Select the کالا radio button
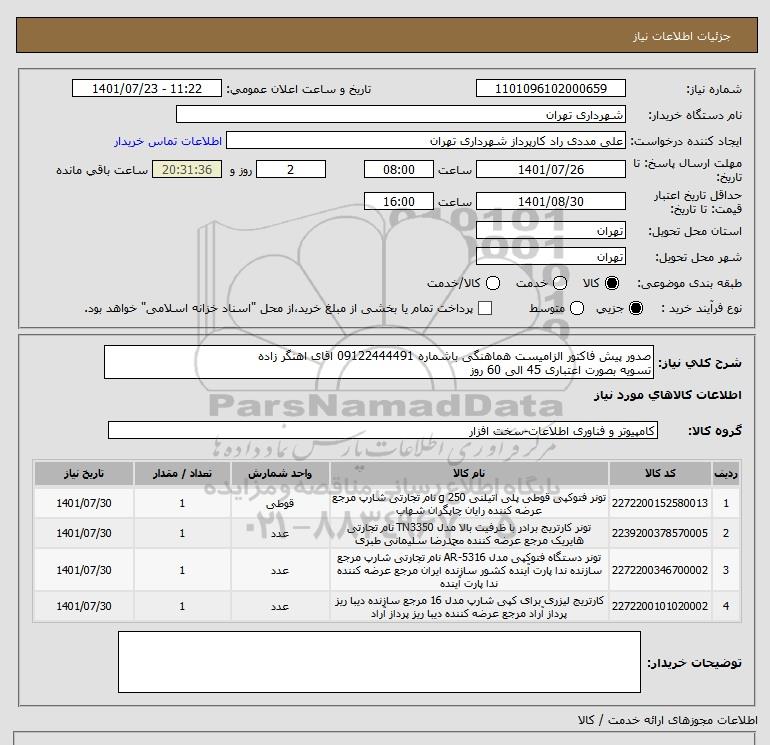This screenshot has width=770, height=745. coord(612,283)
